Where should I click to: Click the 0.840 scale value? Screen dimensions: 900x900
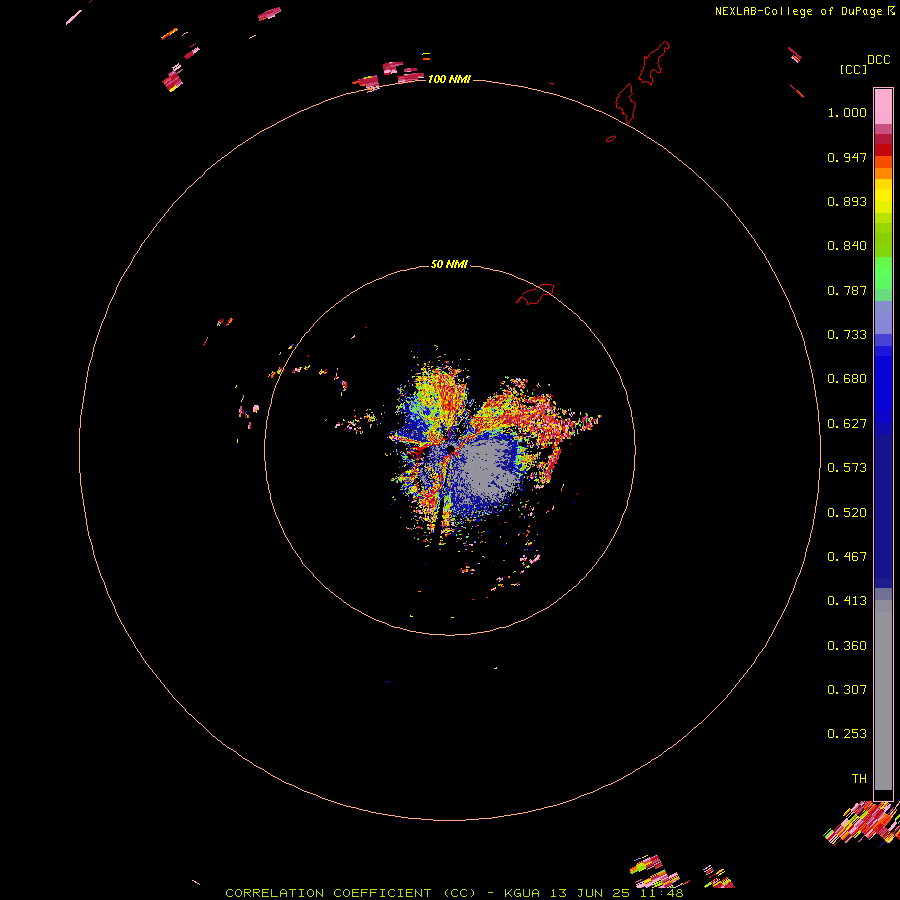point(847,246)
